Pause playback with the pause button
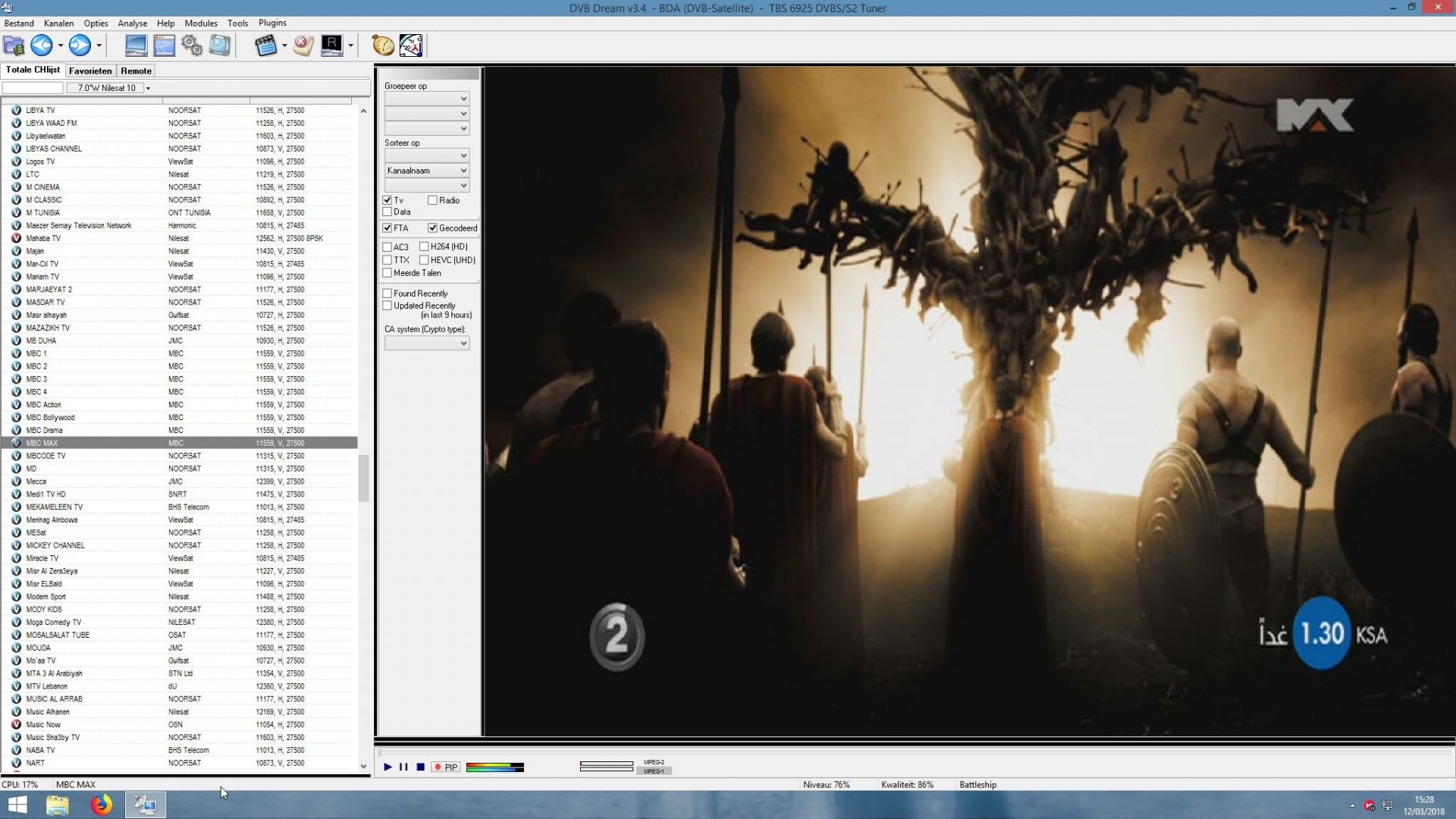 click(403, 767)
